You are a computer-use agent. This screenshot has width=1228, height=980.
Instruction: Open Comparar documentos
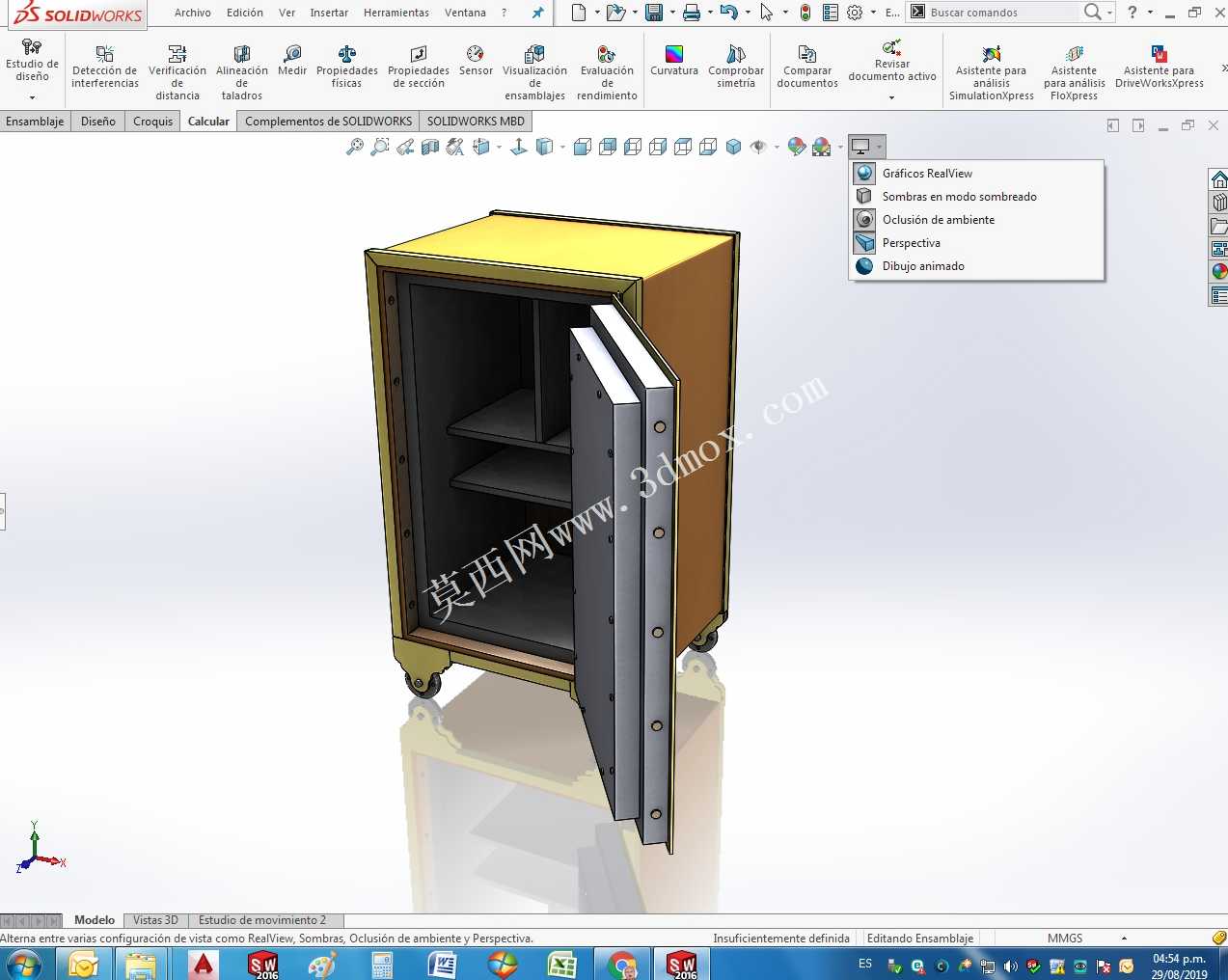click(807, 68)
